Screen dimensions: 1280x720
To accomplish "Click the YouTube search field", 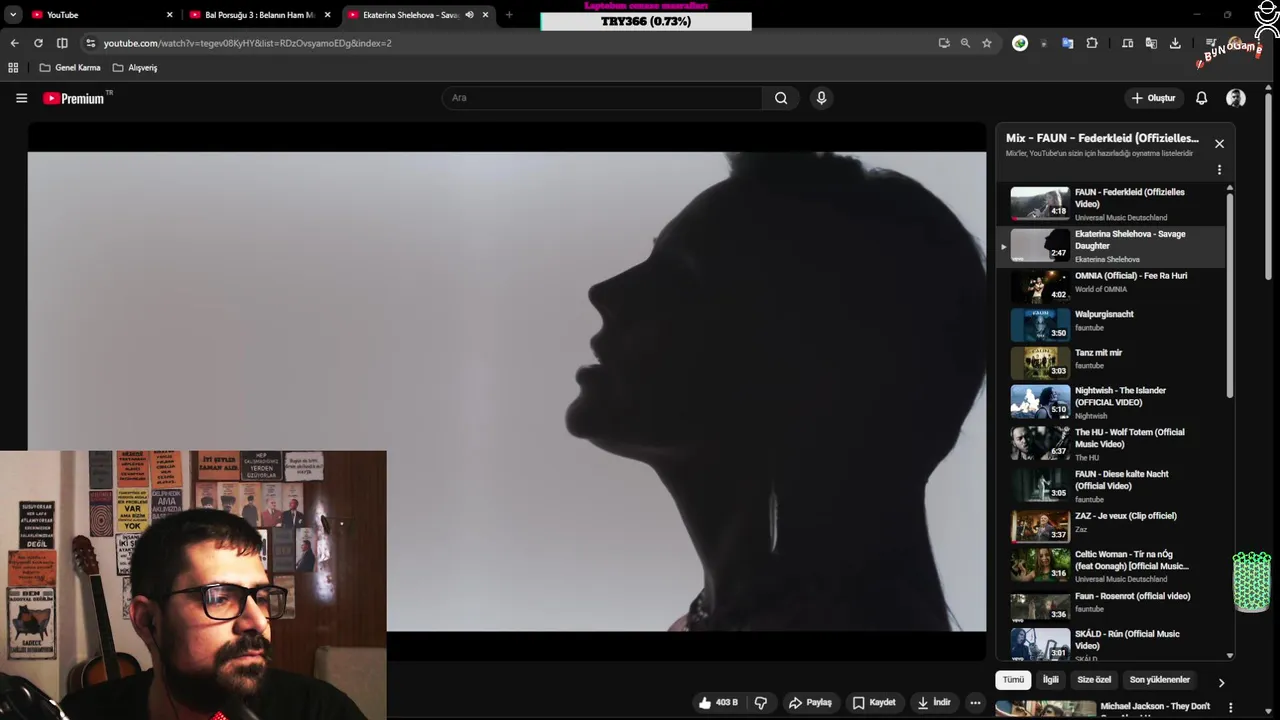I will tap(602, 98).
